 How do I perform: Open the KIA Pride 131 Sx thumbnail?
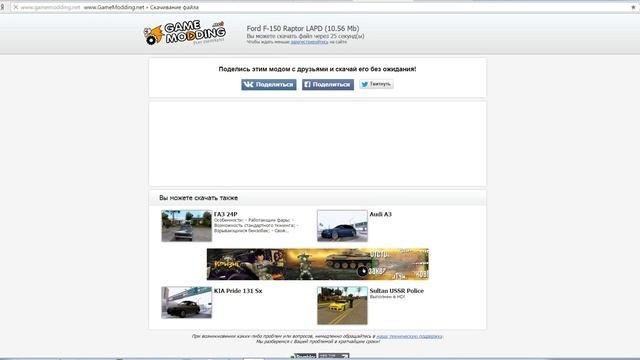tap(187, 302)
